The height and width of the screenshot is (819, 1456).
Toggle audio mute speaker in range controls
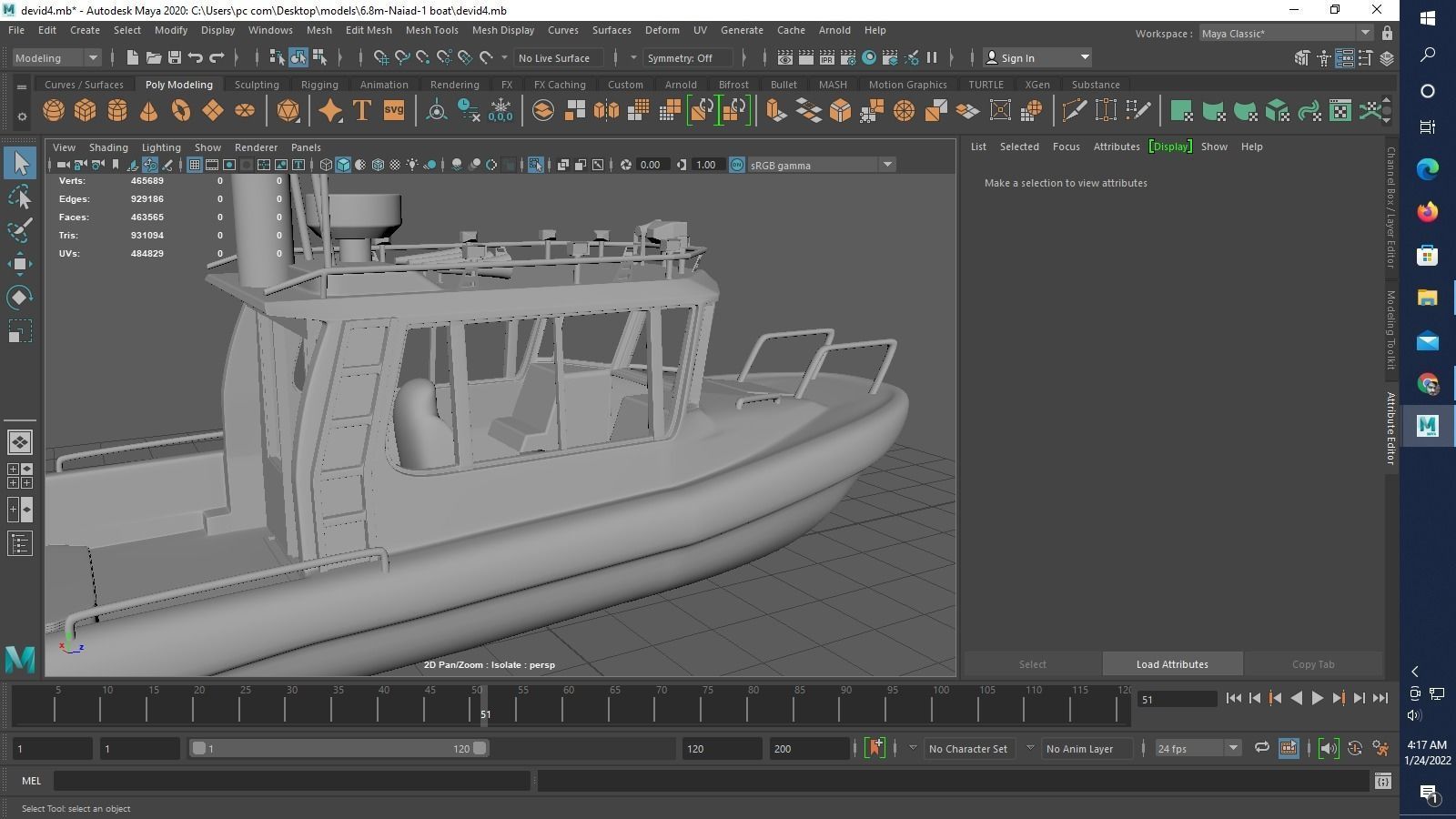point(1329,748)
